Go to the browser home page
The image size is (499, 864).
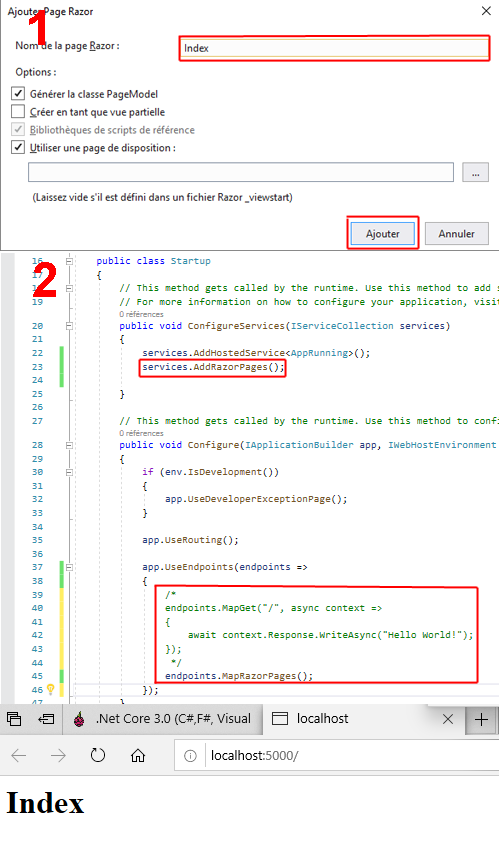click(138, 755)
